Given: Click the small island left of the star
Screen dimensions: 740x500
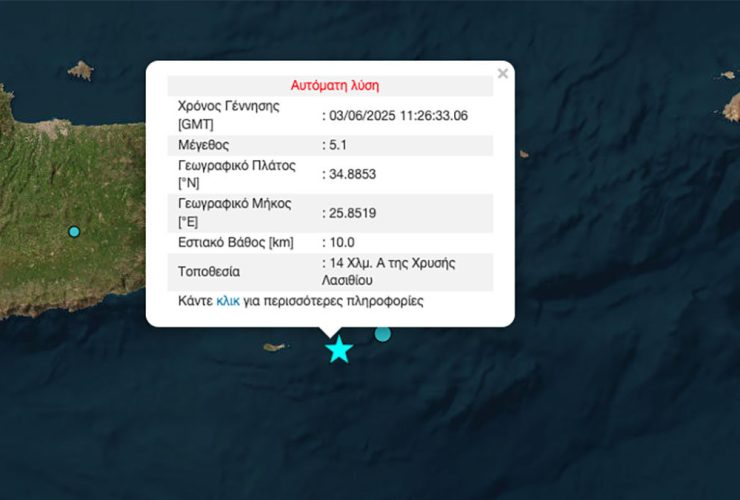Looking at the screenshot, I should point(275,347).
